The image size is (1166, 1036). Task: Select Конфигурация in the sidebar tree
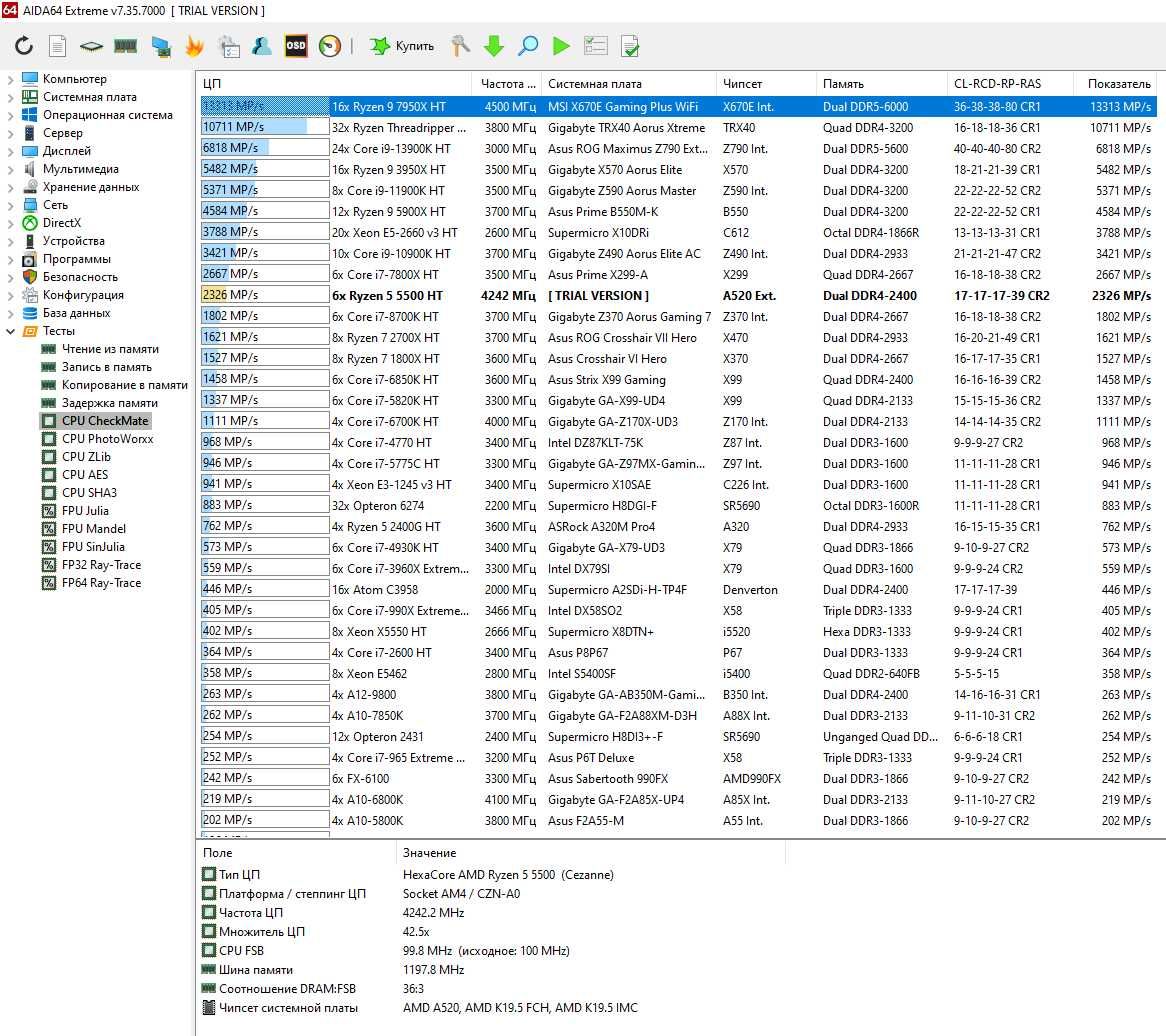[x=83, y=295]
